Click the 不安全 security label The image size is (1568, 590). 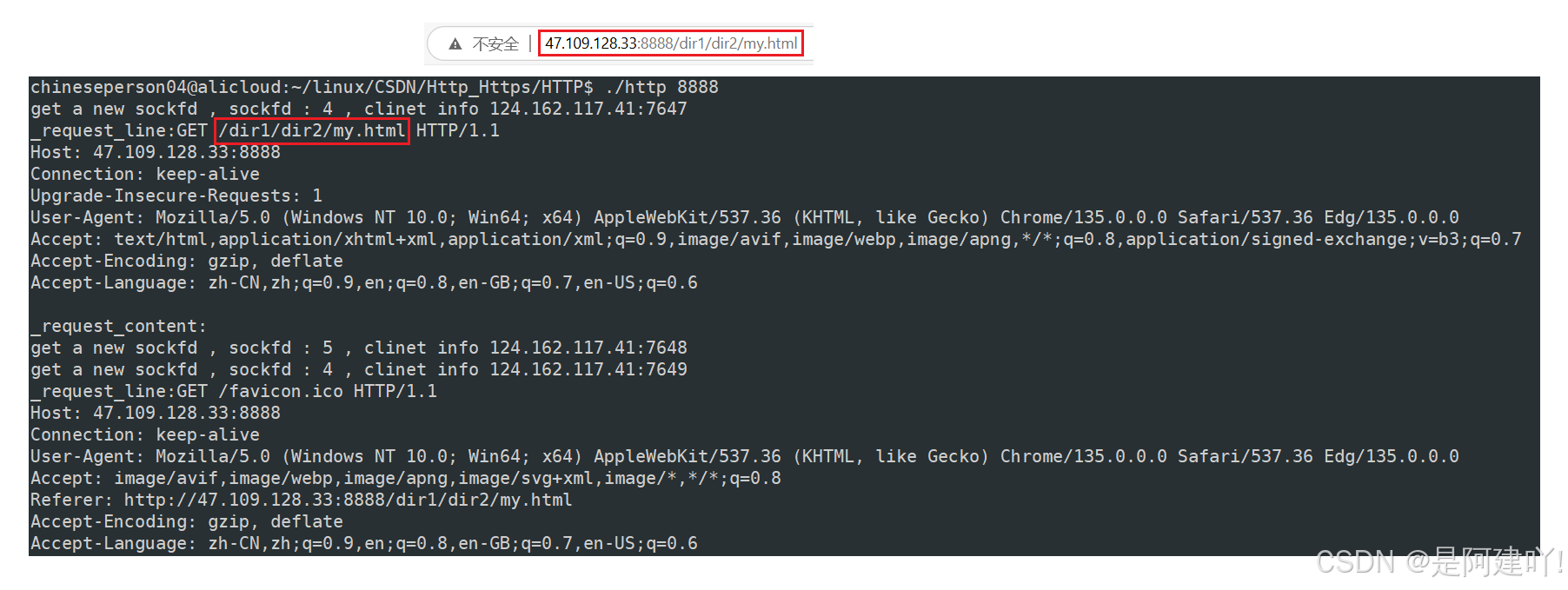pos(495,43)
